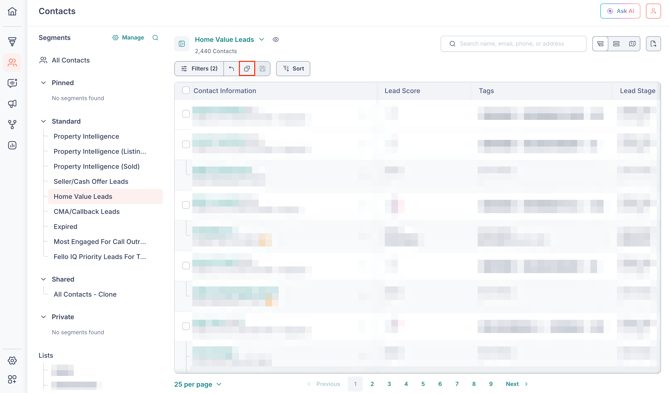Click the undo filters arrow icon
Screen dimensions: 670x393
(x=231, y=68)
